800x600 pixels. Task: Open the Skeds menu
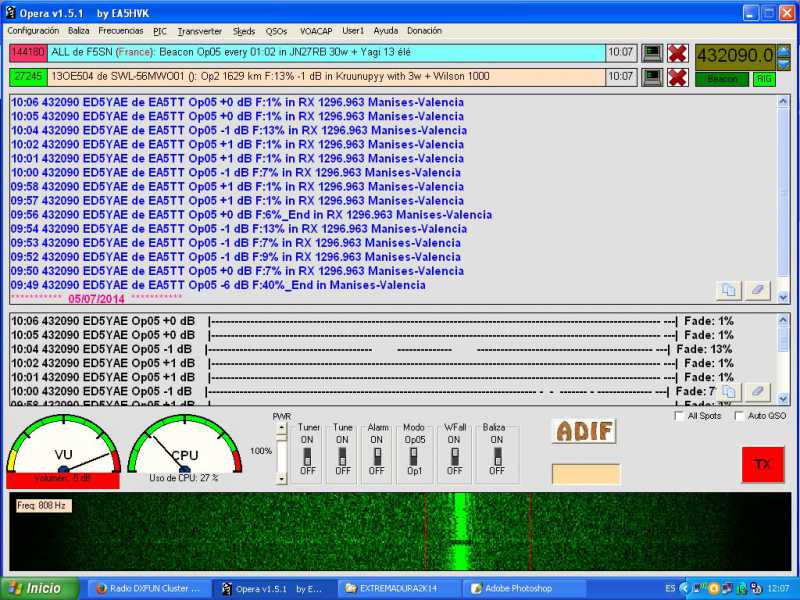(244, 31)
